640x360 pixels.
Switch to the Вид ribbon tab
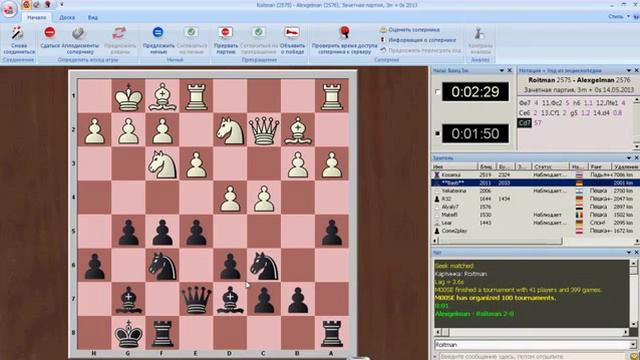[x=93, y=18]
